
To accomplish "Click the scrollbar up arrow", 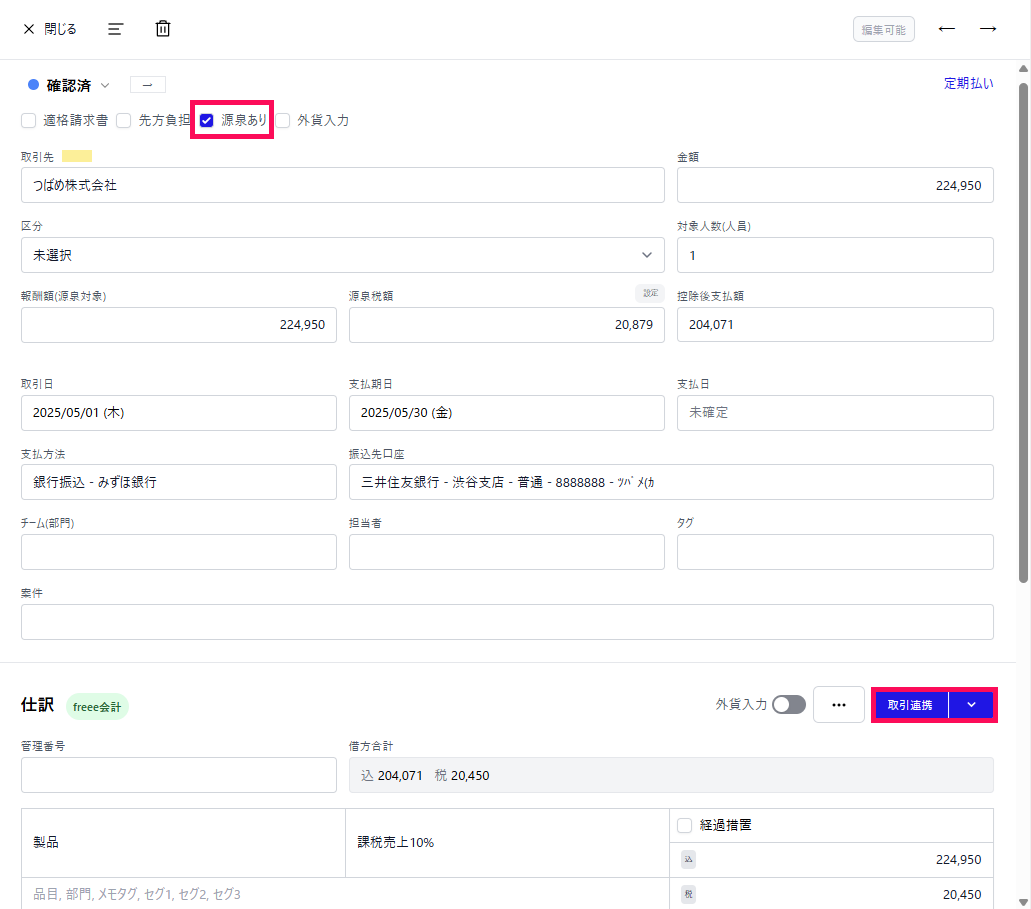I will click(x=1023, y=68).
